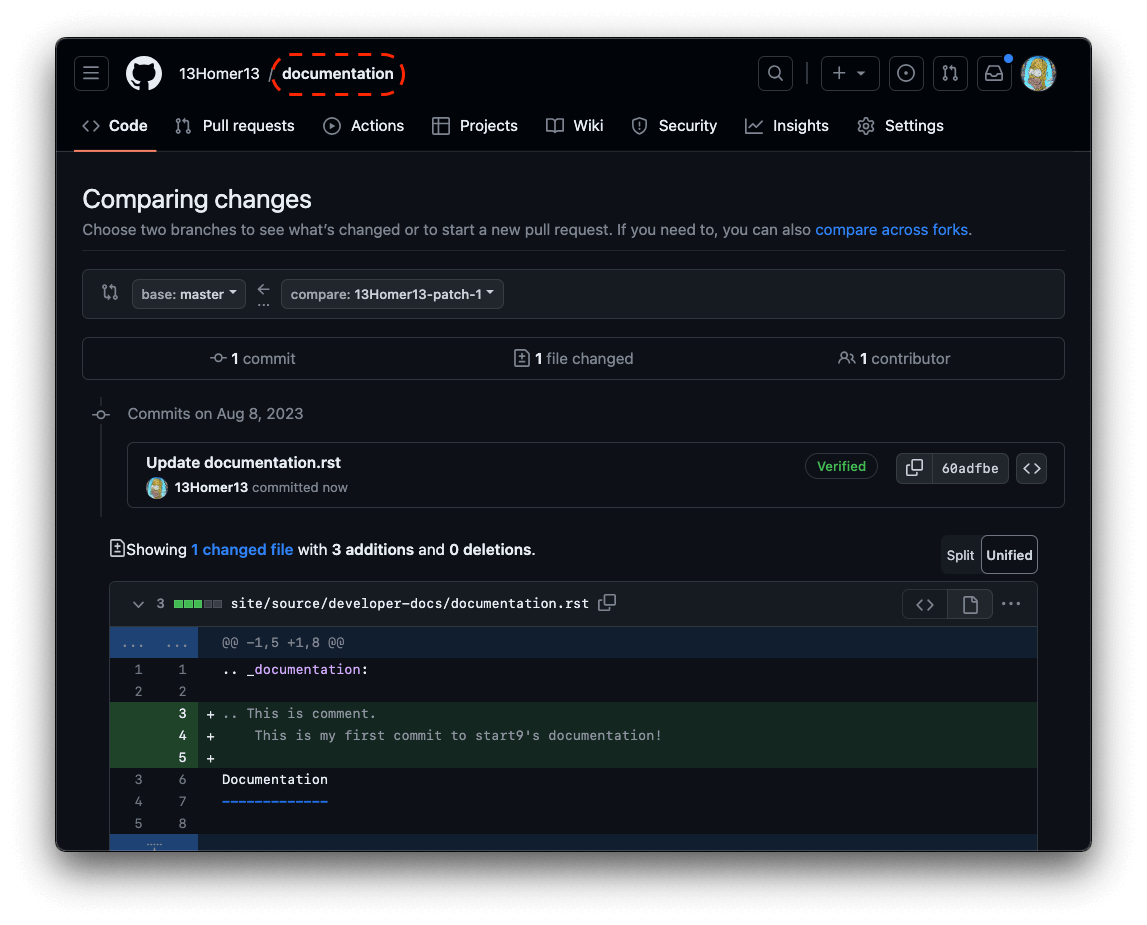Open the base: master branch dropdown
Image resolution: width=1147 pixels, height=925 pixels.
point(189,294)
